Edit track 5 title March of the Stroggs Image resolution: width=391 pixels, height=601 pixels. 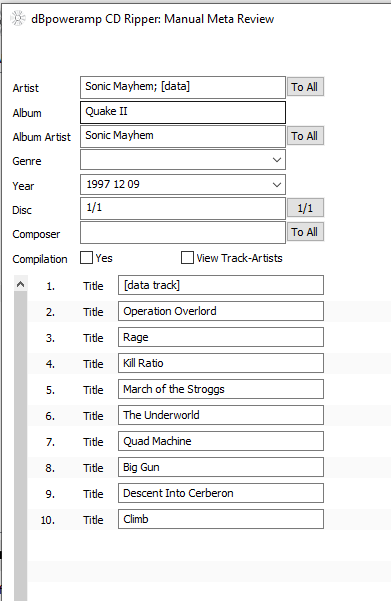221,389
